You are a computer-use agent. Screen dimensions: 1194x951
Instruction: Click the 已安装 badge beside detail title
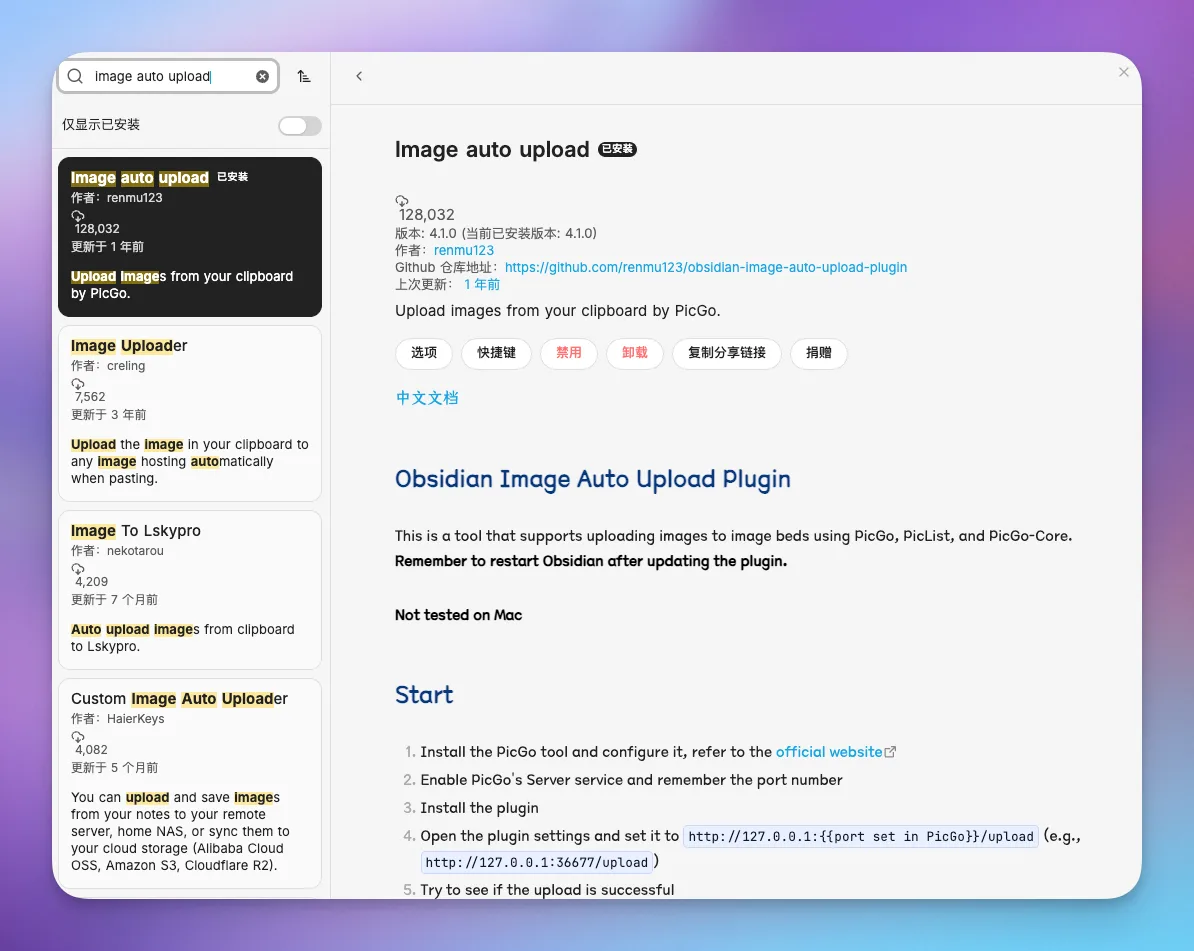coord(618,149)
